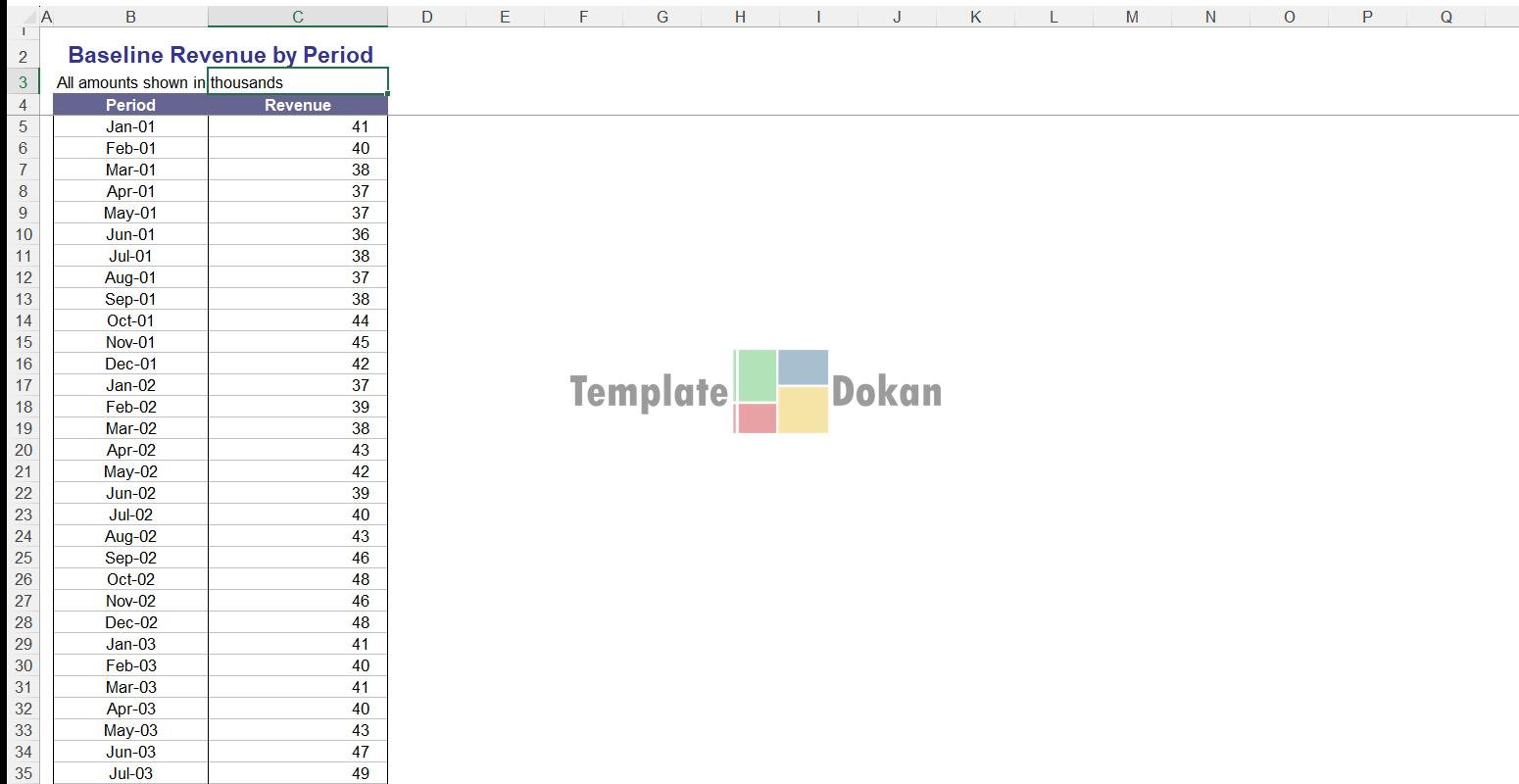
Task: Select the row 5 header
Action: pos(23,126)
